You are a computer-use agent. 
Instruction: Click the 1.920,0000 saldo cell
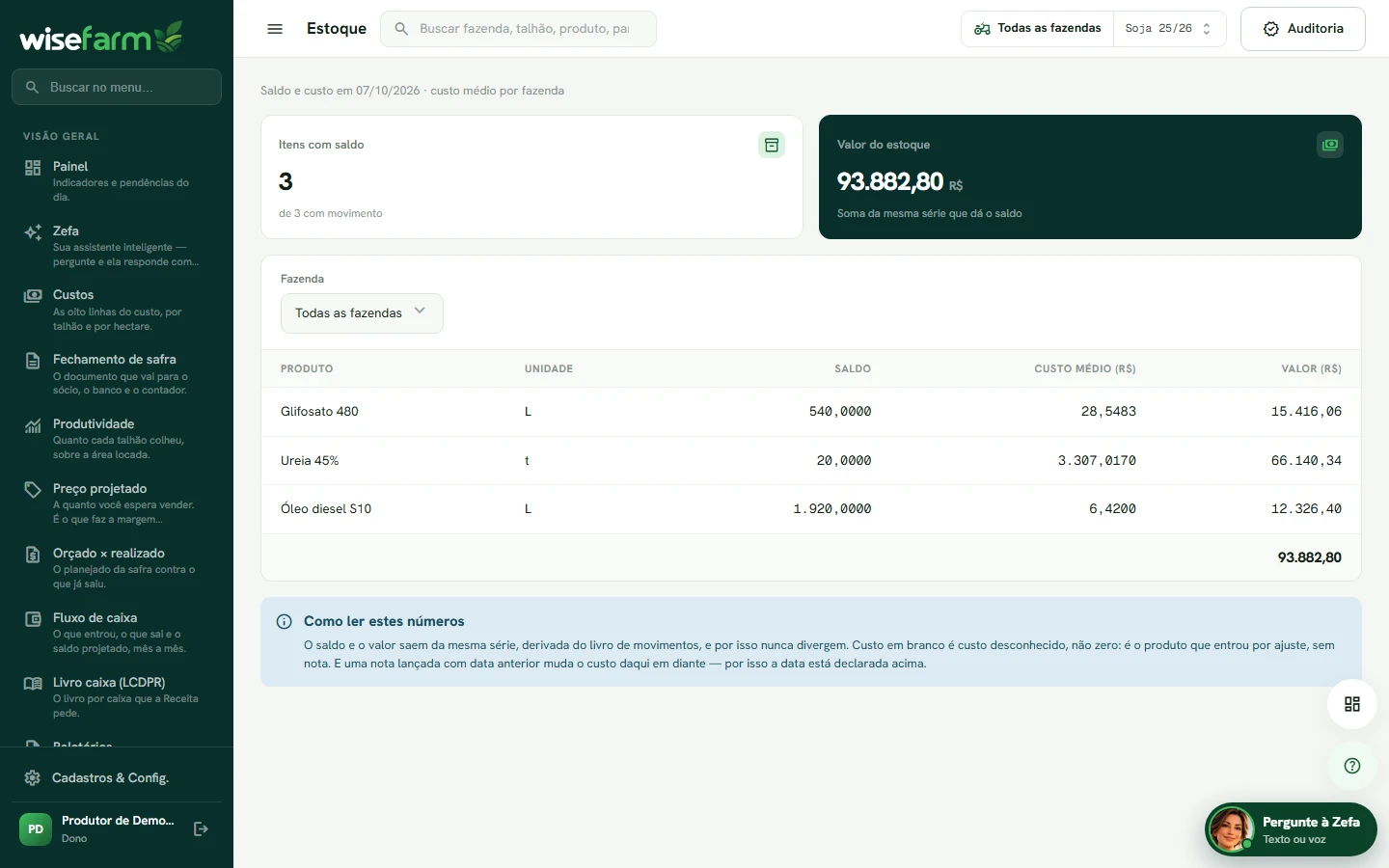click(x=832, y=509)
